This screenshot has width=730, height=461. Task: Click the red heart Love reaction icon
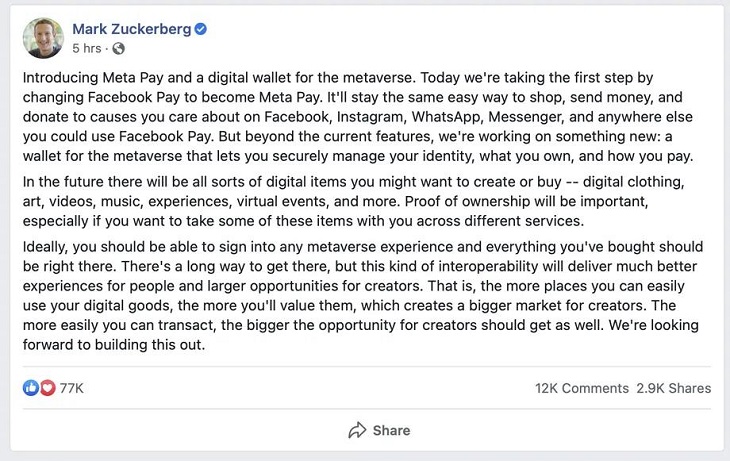[x=47, y=388]
